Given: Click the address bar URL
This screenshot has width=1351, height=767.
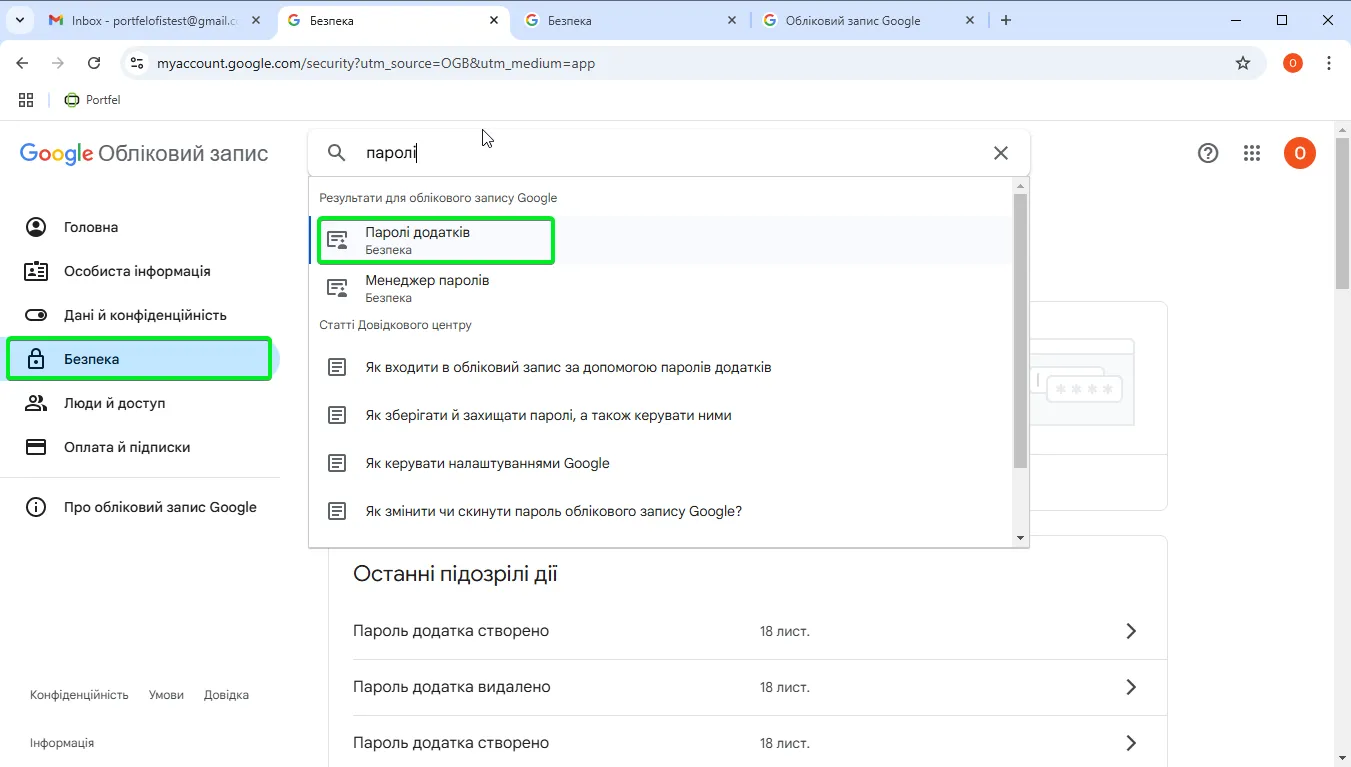Looking at the screenshot, I should pos(376,63).
